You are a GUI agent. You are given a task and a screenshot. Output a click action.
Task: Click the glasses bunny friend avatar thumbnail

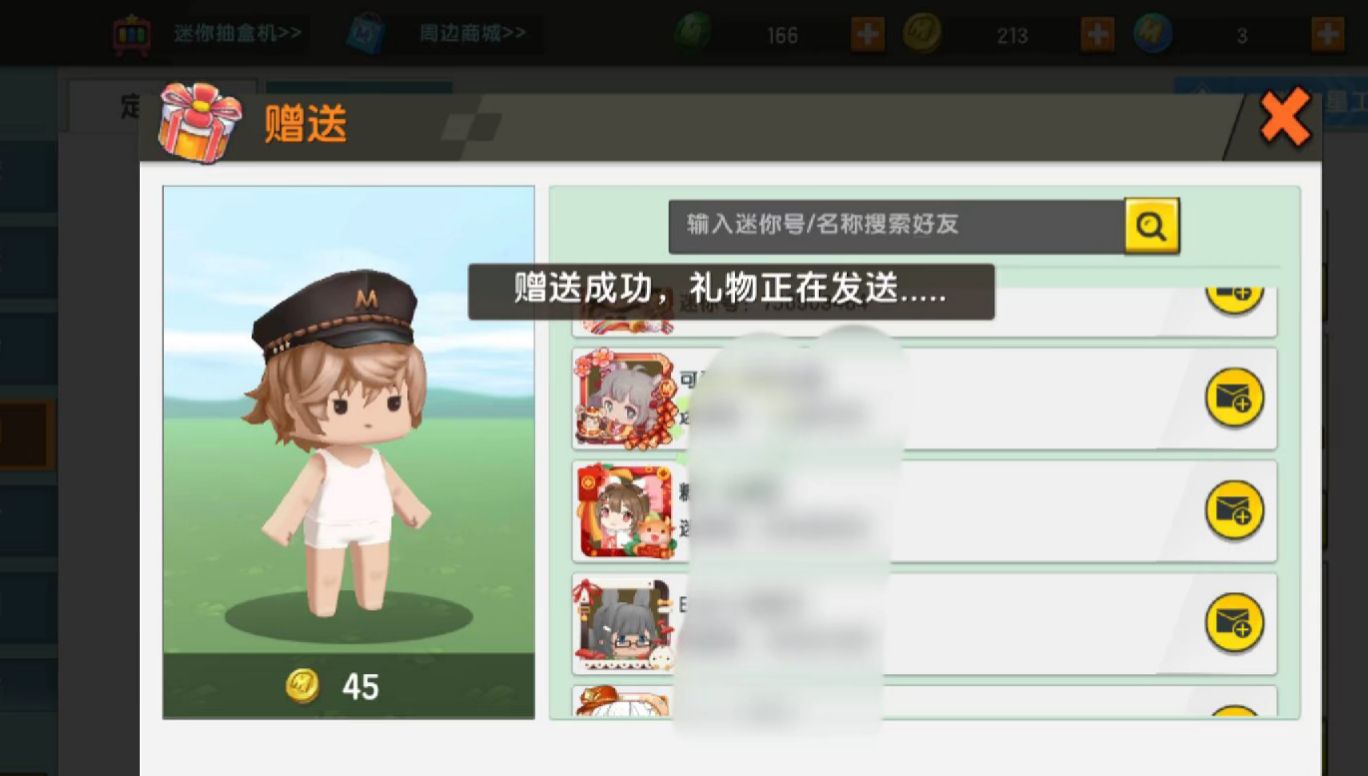click(x=625, y=624)
